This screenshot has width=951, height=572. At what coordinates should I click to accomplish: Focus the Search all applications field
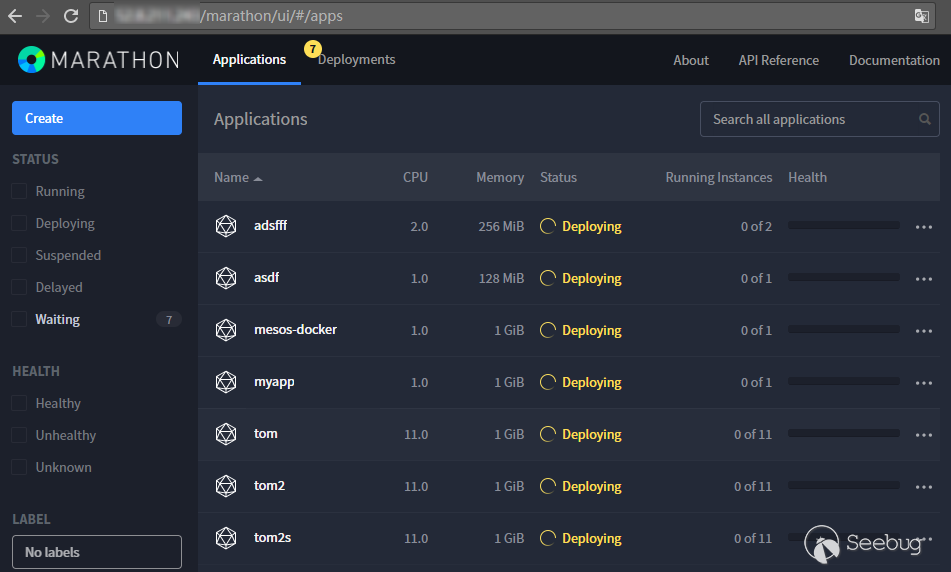[x=810, y=119]
